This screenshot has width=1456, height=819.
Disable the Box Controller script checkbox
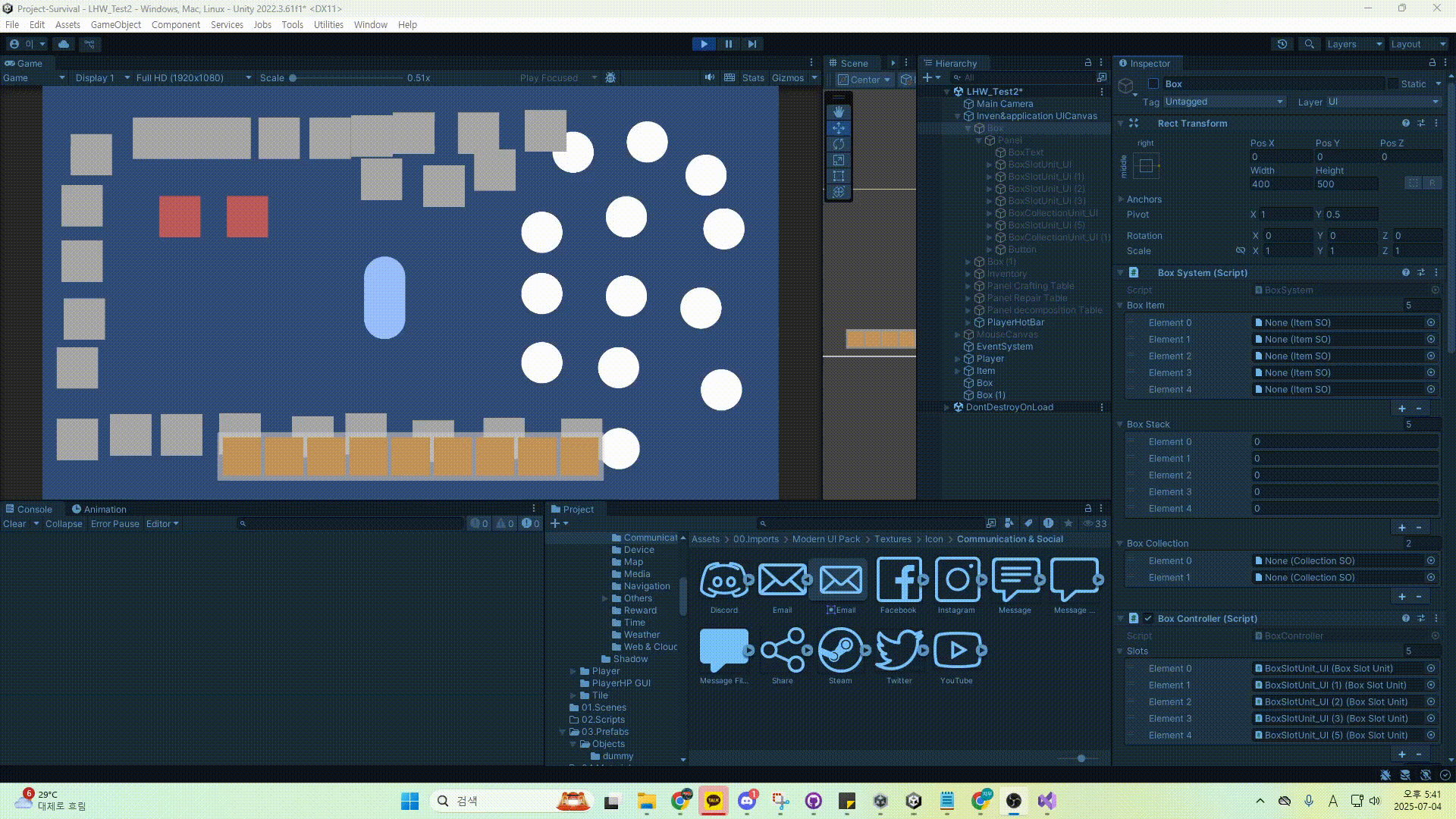pyautogui.click(x=1148, y=618)
